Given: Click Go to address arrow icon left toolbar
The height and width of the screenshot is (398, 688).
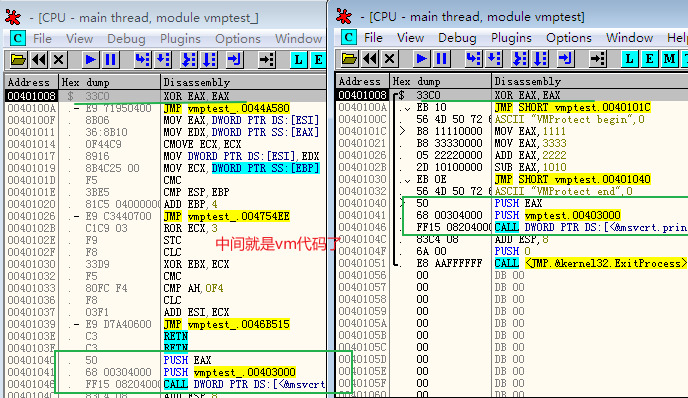Looking at the screenshot, I should 267,60.
